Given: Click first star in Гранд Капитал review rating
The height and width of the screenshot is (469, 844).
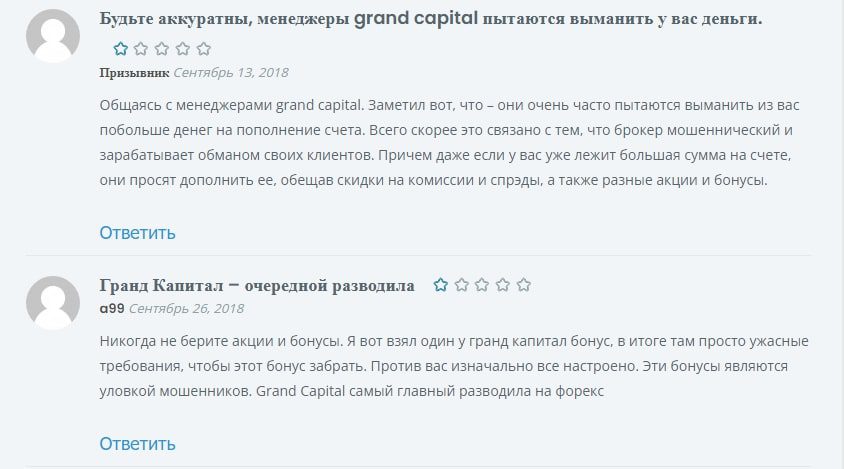Looking at the screenshot, I should (440, 285).
